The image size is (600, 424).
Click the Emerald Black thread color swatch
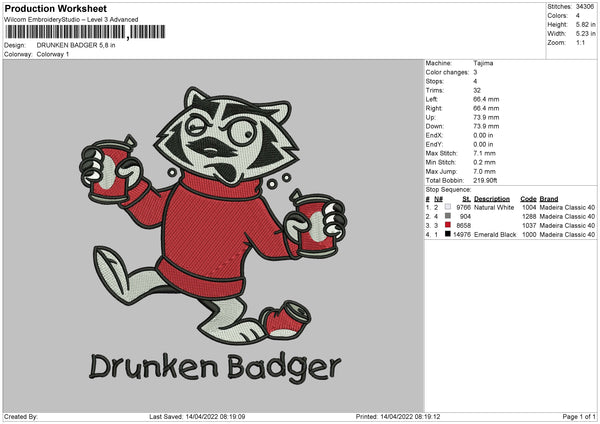tap(448, 234)
